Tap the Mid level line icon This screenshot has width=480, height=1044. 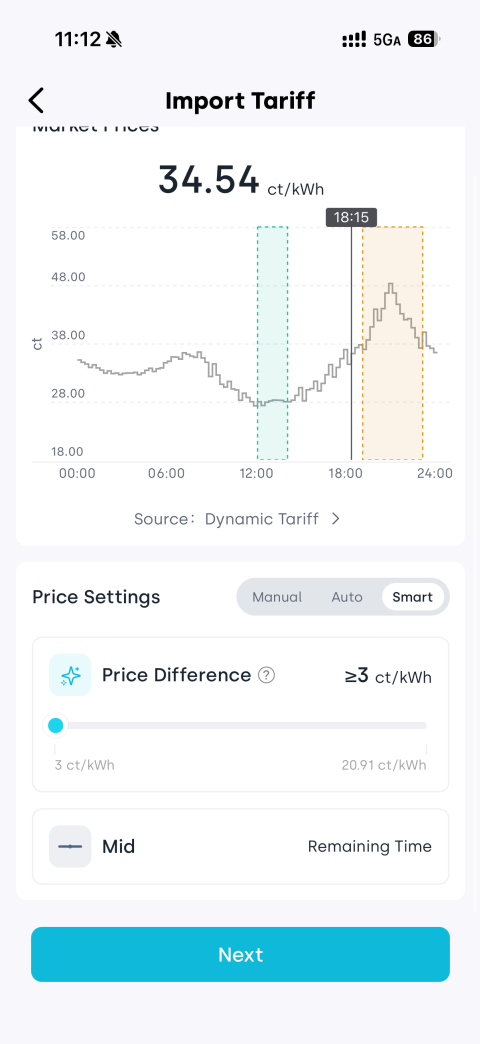click(70, 846)
